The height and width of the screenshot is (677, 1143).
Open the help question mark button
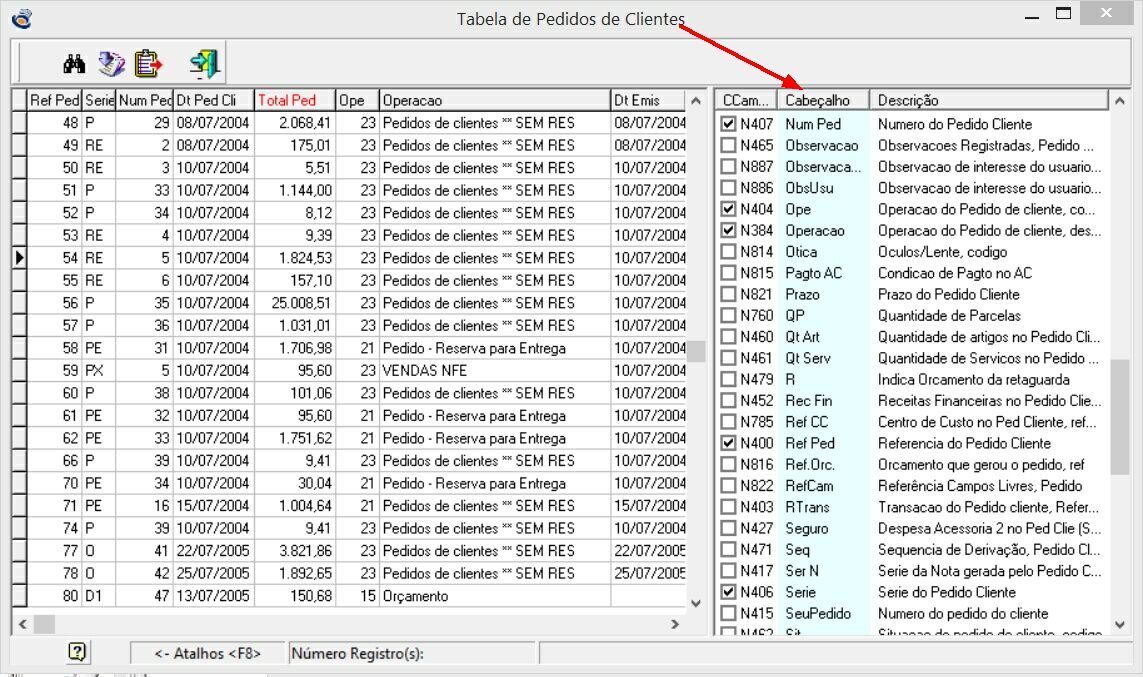[77, 652]
